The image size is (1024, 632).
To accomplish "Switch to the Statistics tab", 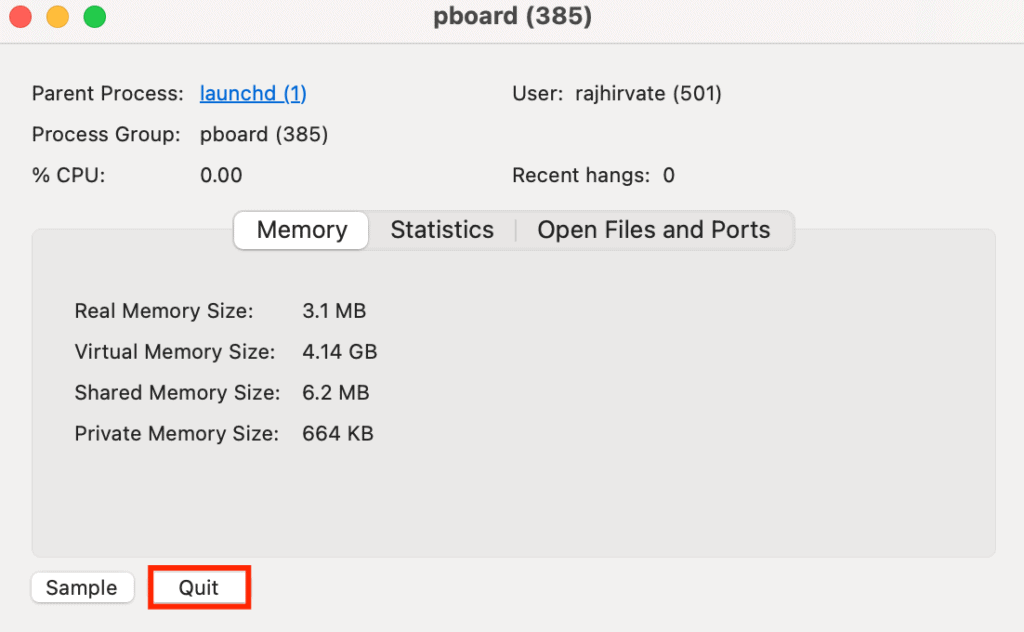I will (x=442, y=230).
